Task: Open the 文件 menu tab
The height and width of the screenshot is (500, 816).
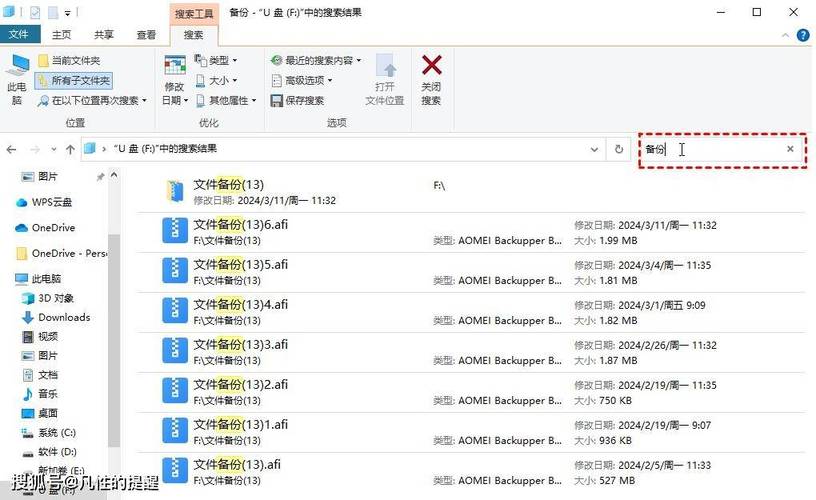Action: click(19, 34)
